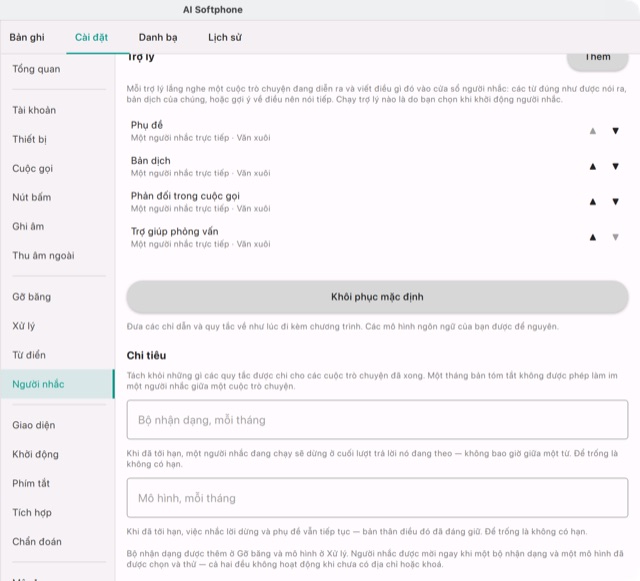Select Người nhắc in sidebar

[58, 384]
